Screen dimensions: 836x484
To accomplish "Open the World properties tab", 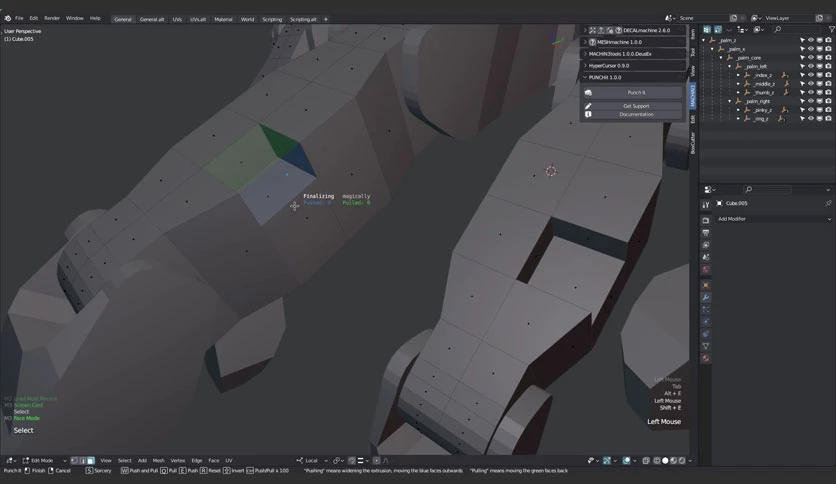I will [705, 269].
